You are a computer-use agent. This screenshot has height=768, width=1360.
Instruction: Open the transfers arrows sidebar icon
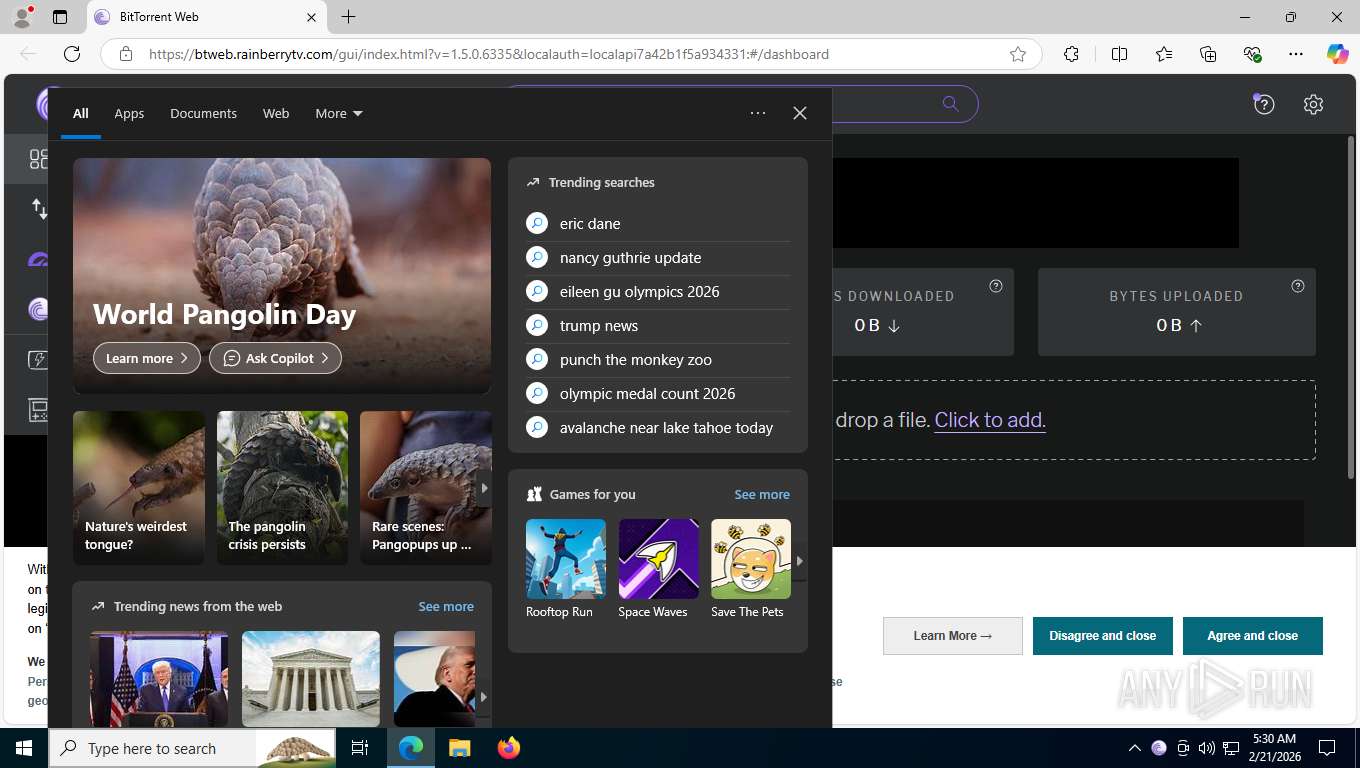click(39, 208)
